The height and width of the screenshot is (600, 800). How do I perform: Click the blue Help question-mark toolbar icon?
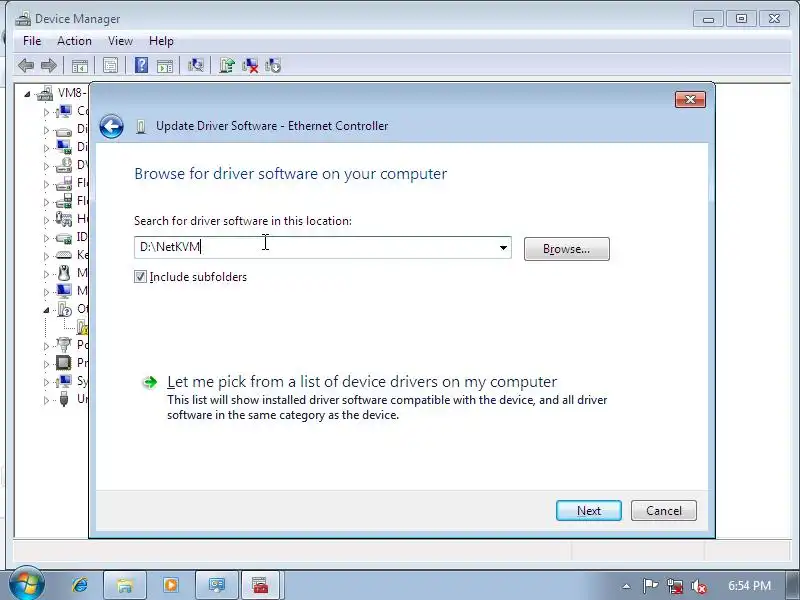point(141,65)
